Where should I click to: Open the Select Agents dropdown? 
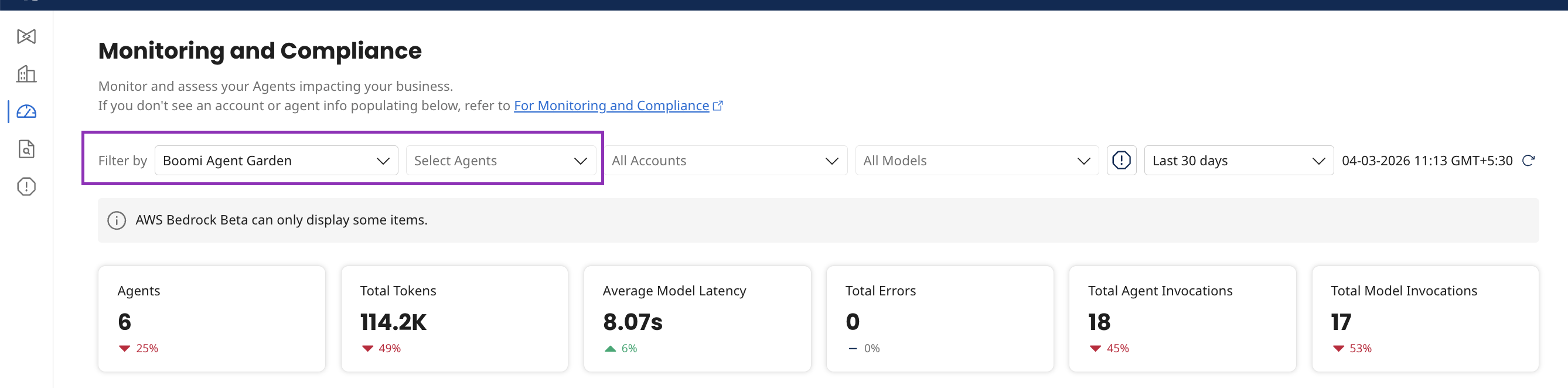pos(500,161)
